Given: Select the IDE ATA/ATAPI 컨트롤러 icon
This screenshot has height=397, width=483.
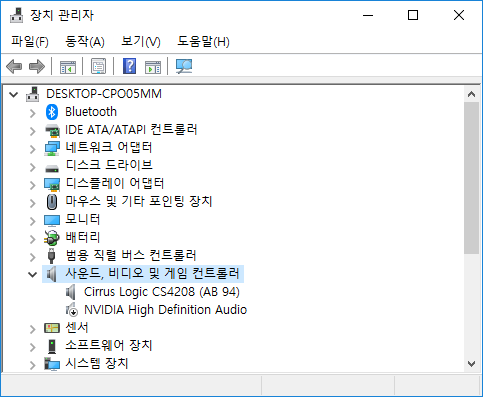Looking at the screenshot, I should (x=52, y=130).
